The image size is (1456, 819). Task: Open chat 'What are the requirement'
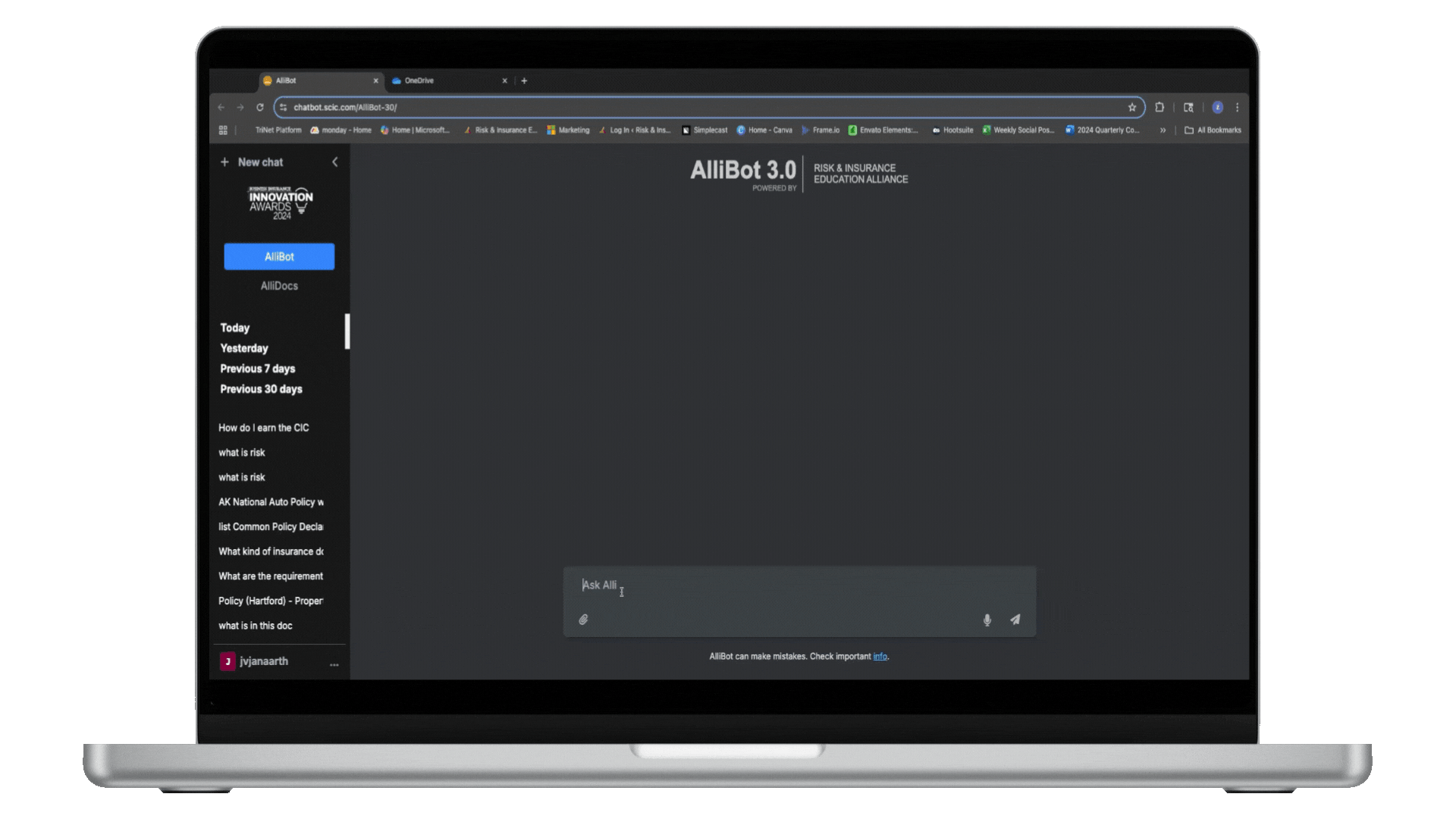(x=271, y=576)
